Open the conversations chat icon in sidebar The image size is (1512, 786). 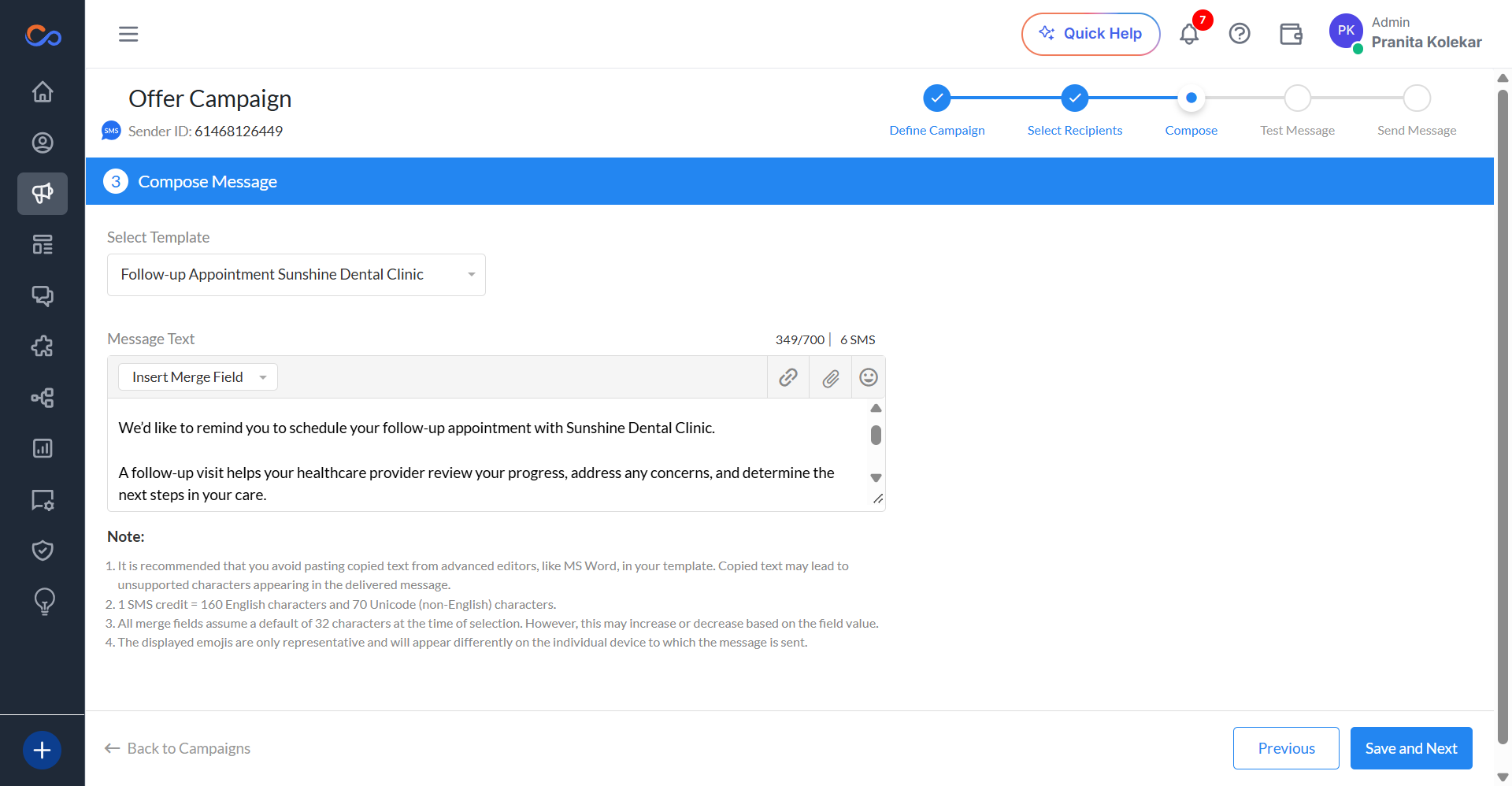coord(43,295)
